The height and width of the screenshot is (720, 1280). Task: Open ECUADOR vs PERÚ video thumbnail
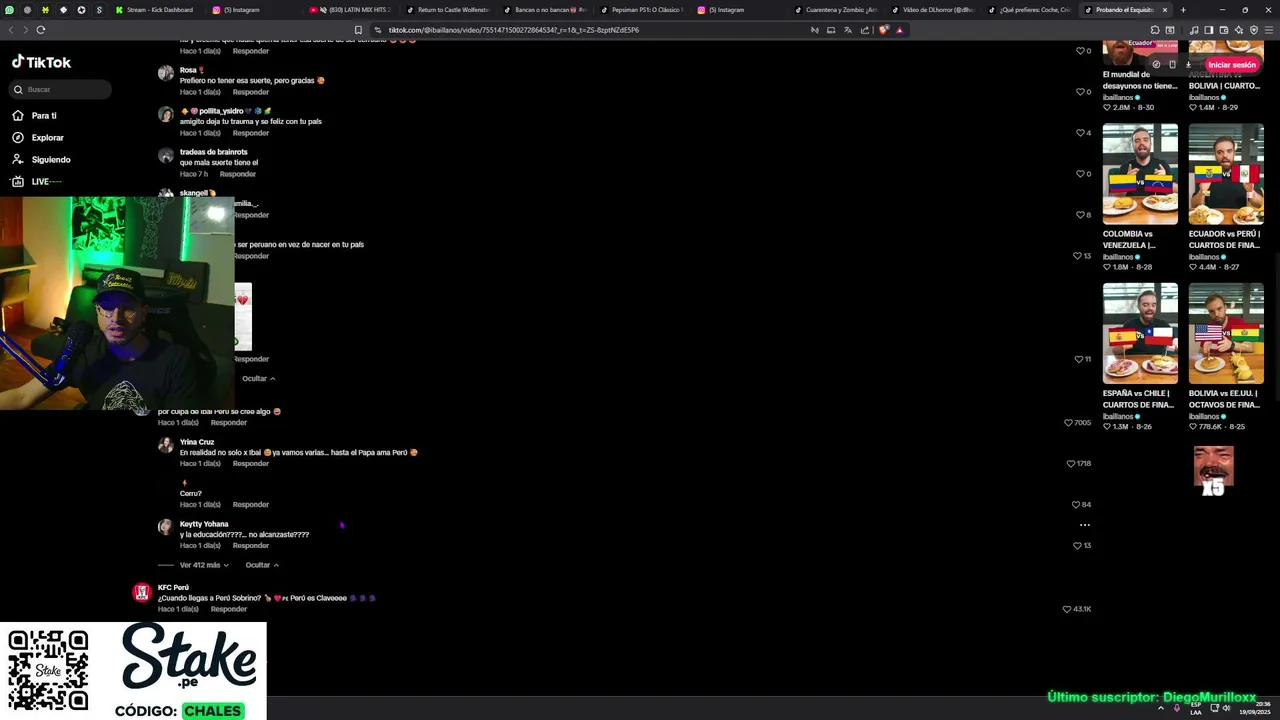1226,174
